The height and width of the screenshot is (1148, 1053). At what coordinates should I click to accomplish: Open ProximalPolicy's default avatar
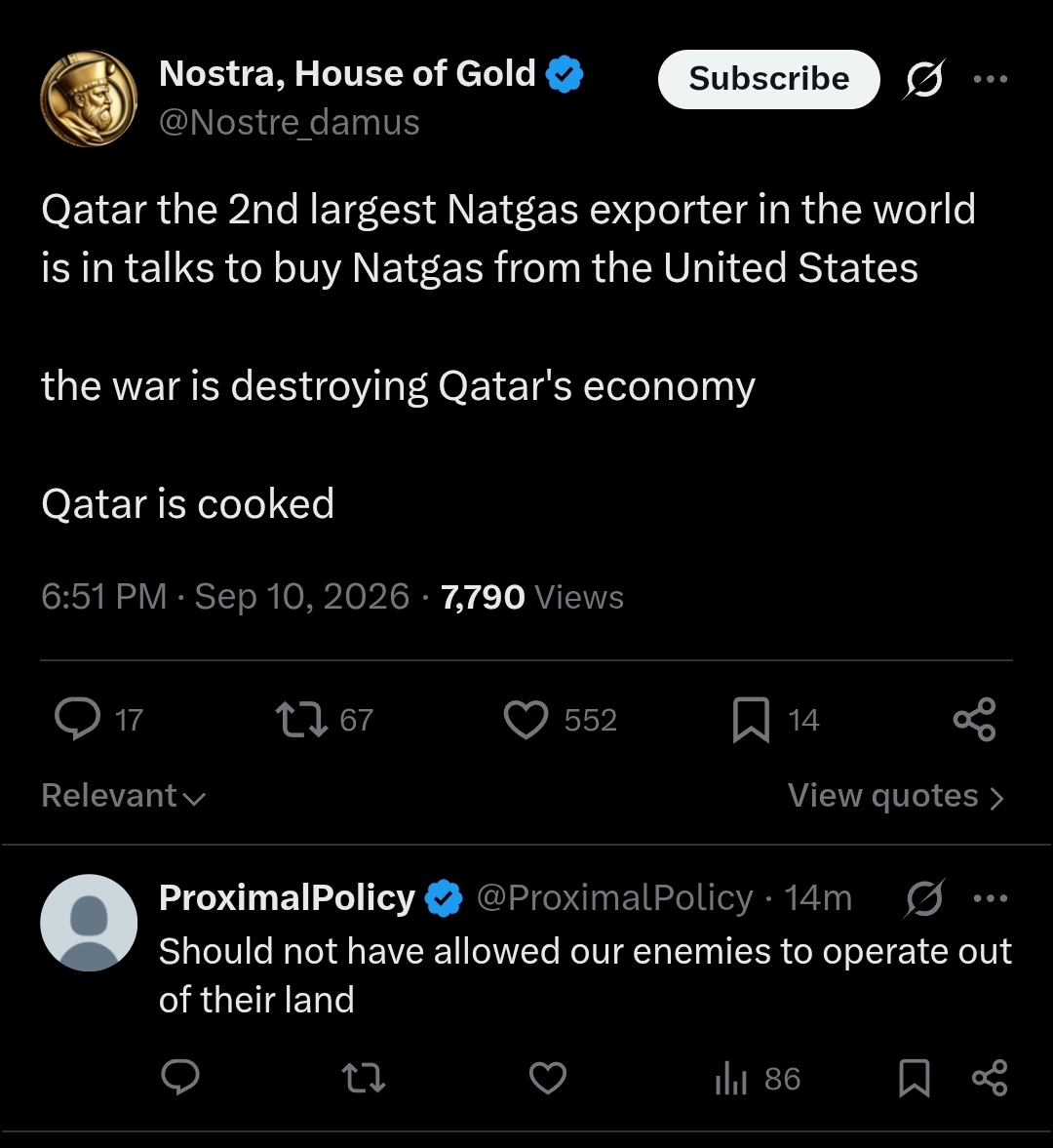pyautogui.click(x=89, y=923)
